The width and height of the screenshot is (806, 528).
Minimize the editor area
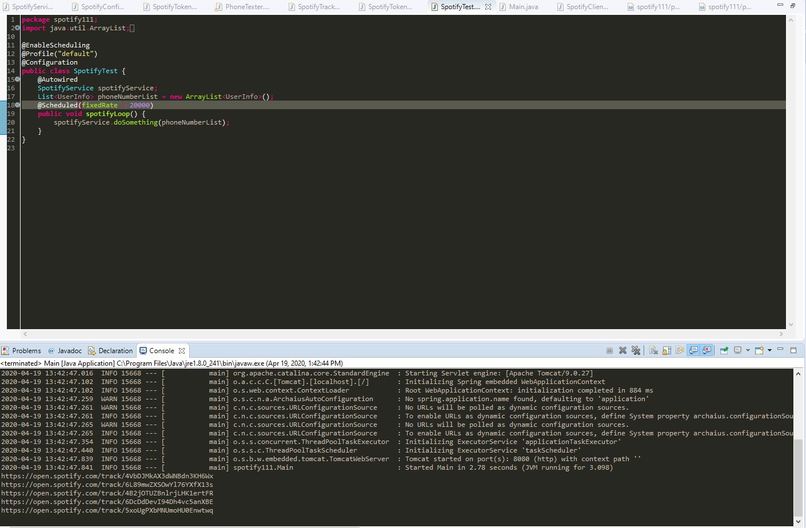pyautogui.click(x=780, y=5)
